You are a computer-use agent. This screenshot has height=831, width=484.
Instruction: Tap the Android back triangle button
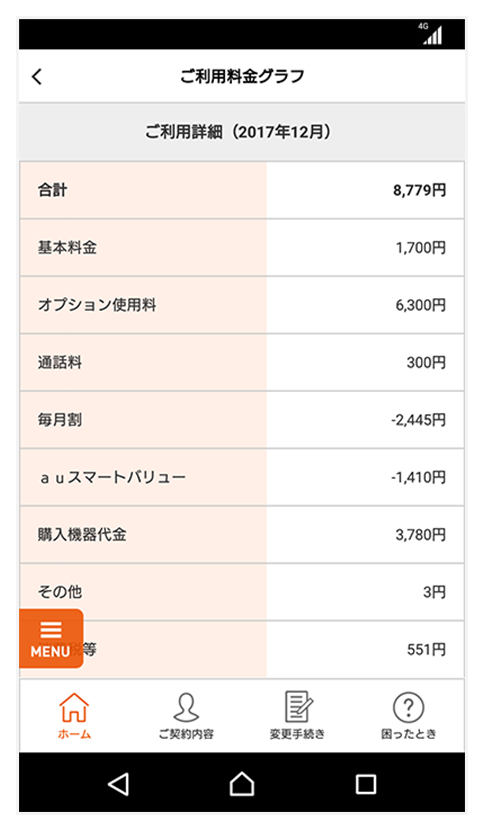[x=118, y=784]
